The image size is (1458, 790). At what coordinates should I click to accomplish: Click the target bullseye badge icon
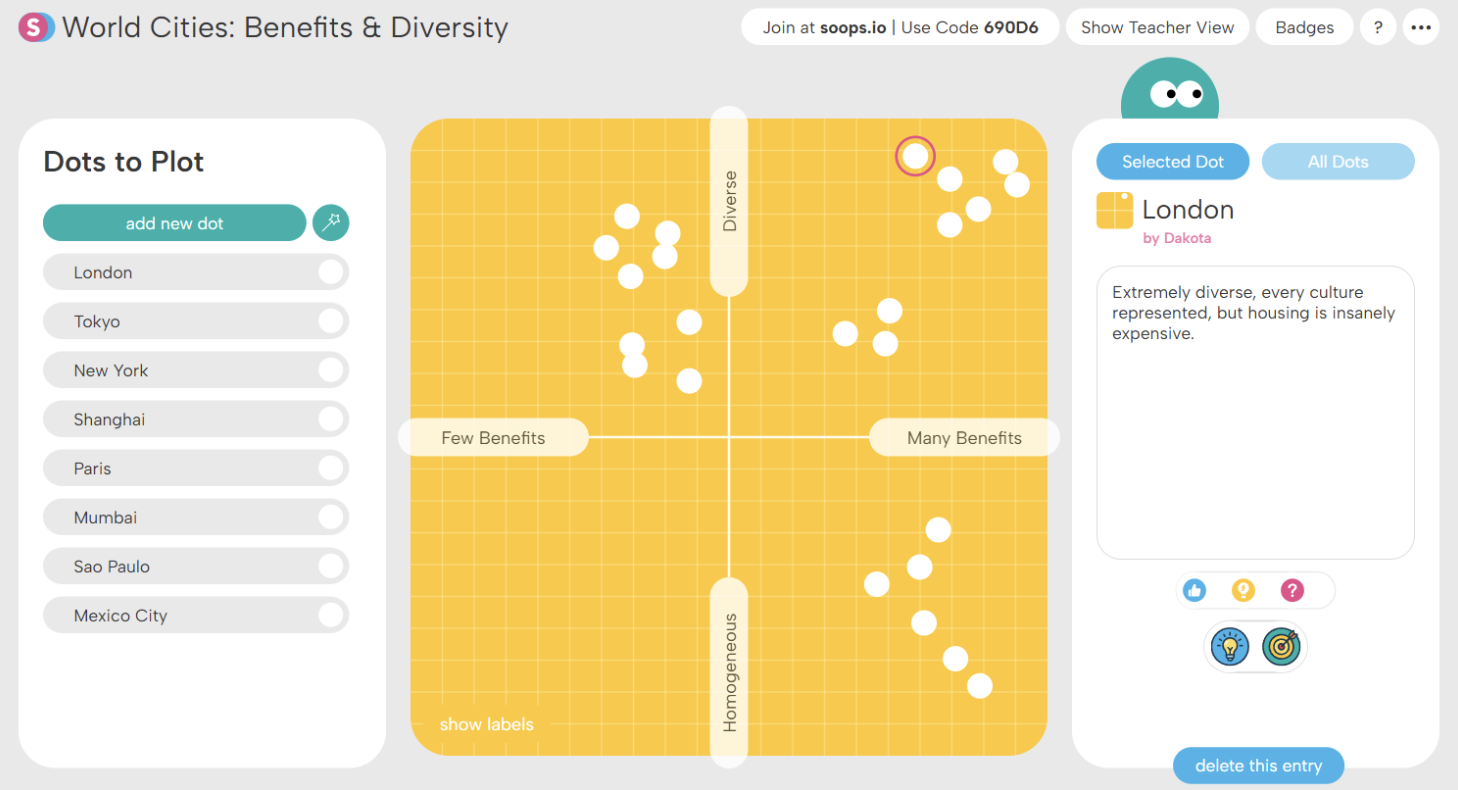1281,647
